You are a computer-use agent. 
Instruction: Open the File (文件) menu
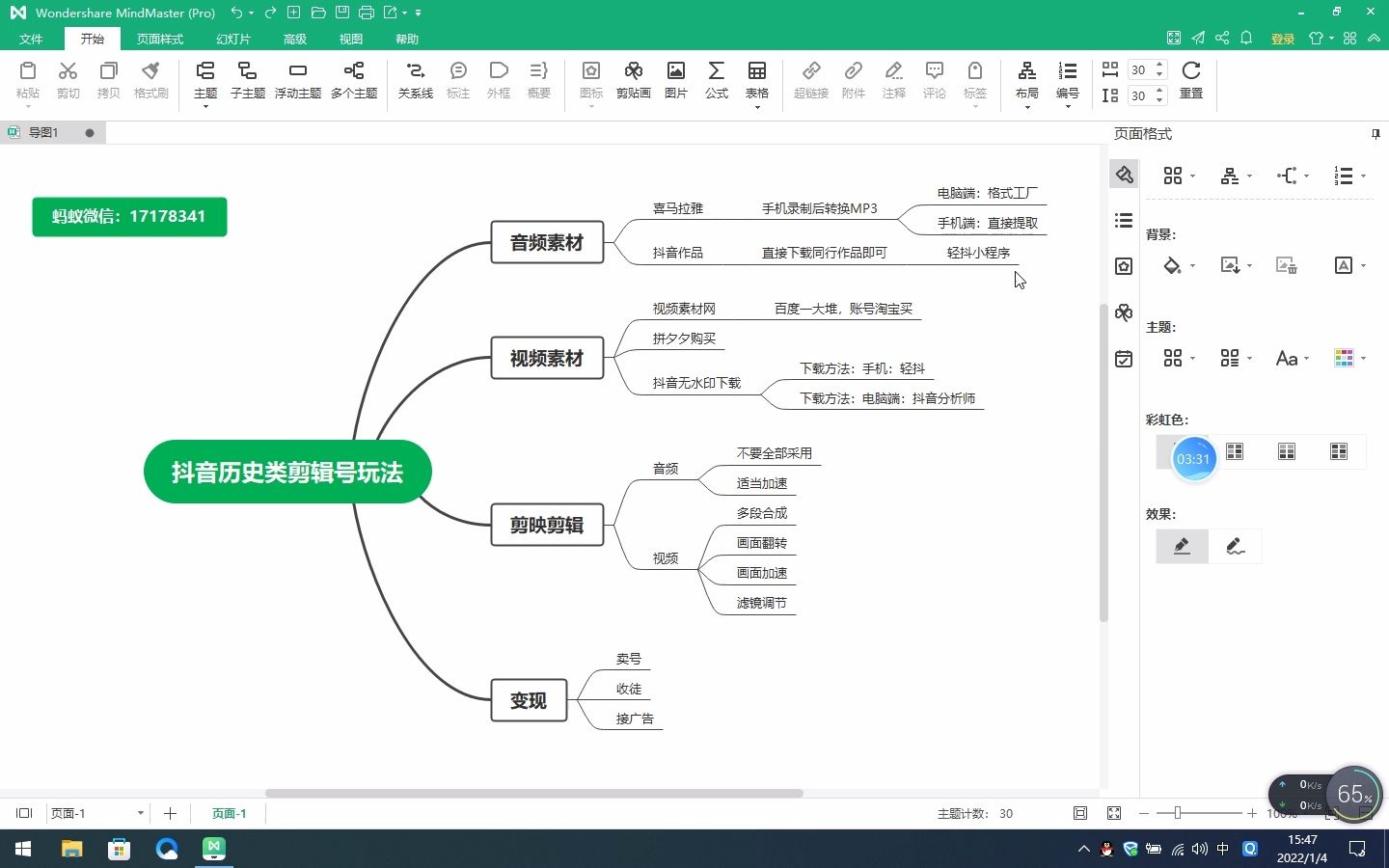(31, 39)
